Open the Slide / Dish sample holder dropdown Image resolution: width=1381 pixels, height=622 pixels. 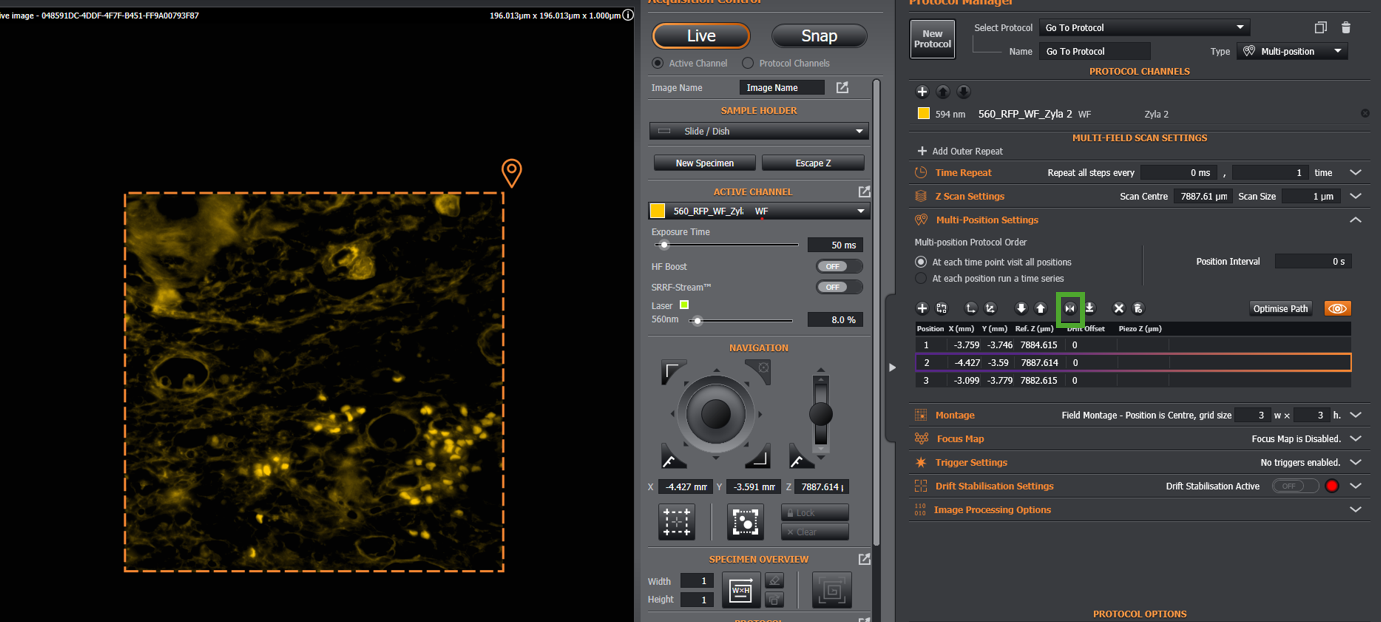click(x=759, y=131)
